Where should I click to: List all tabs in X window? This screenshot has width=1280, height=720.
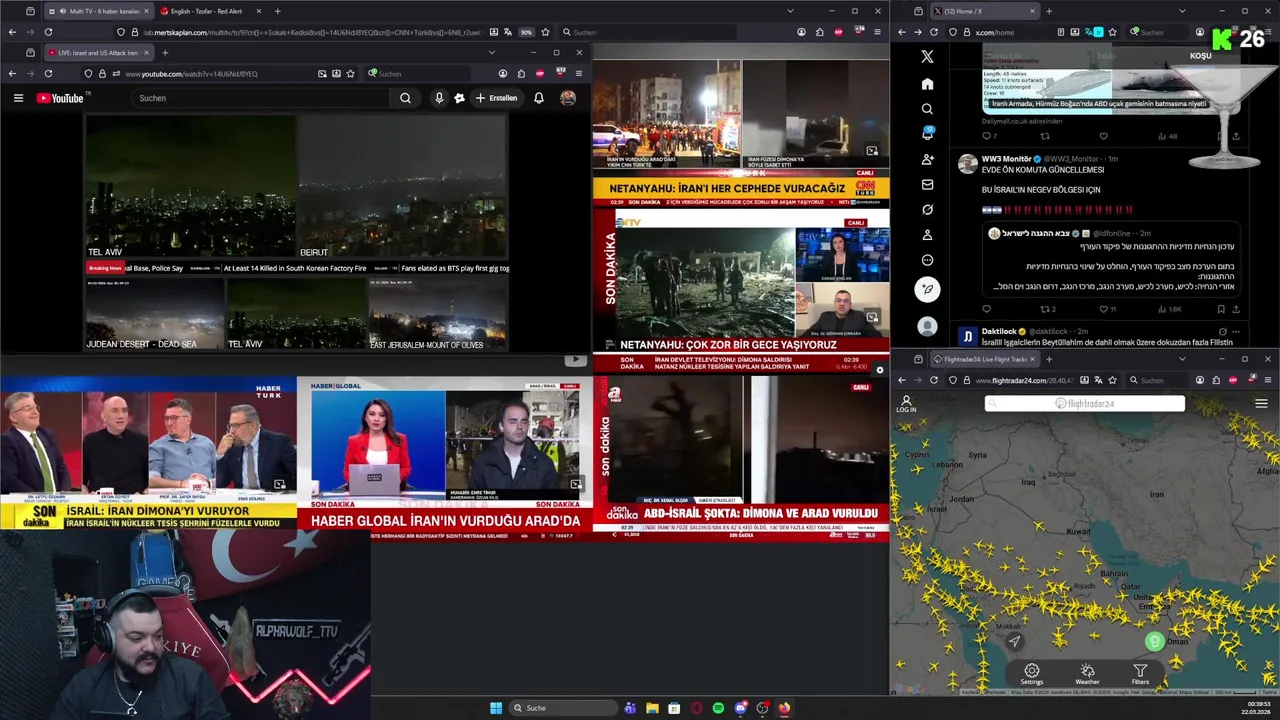1182,11
